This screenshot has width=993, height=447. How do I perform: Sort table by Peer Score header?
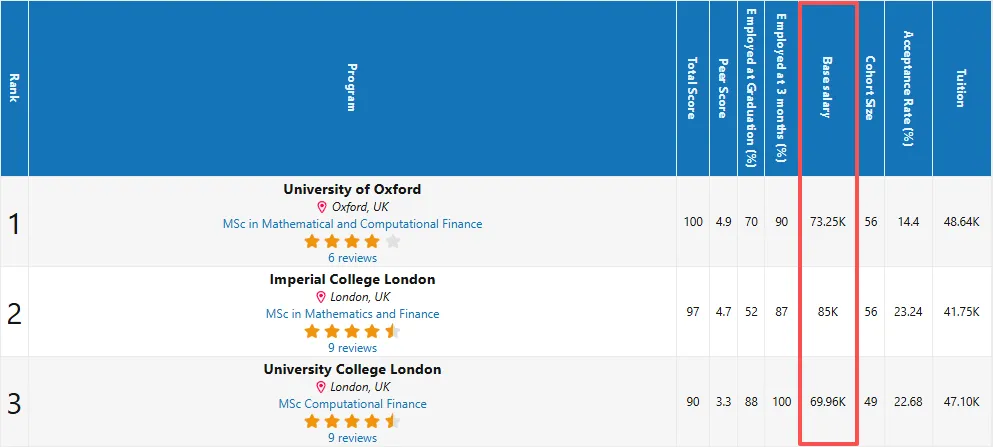click(722, 88)
